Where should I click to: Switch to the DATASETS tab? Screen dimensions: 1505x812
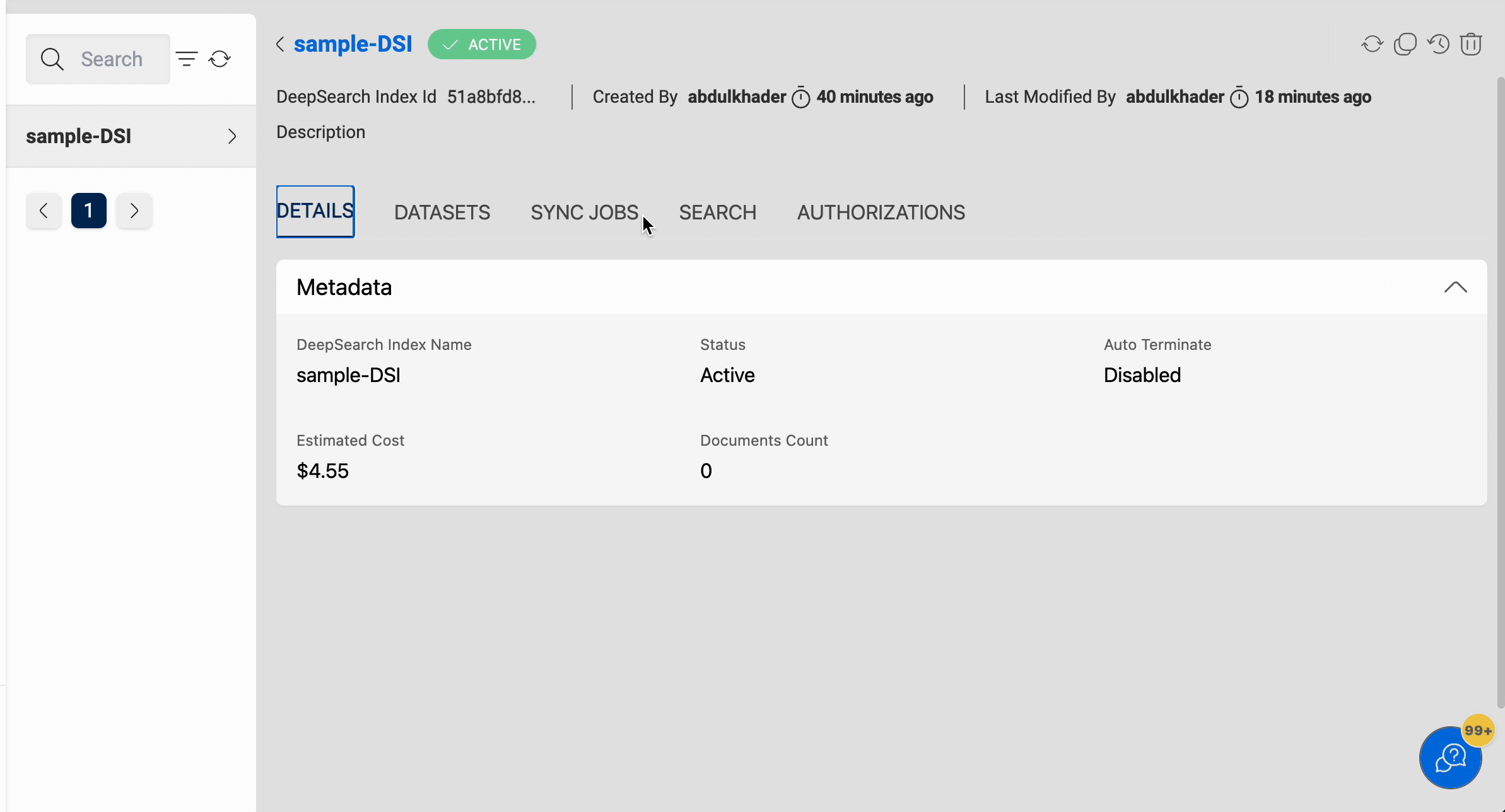[x=441, y=211]
